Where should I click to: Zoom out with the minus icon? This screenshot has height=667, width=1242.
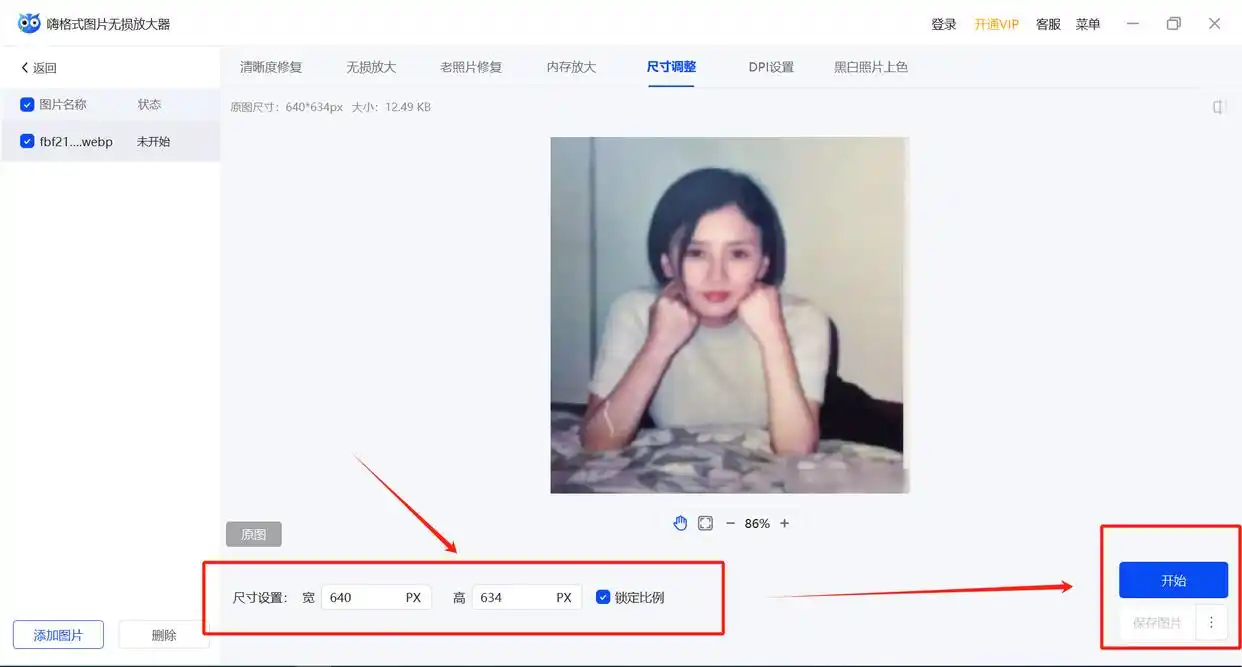tap(730, 523)
